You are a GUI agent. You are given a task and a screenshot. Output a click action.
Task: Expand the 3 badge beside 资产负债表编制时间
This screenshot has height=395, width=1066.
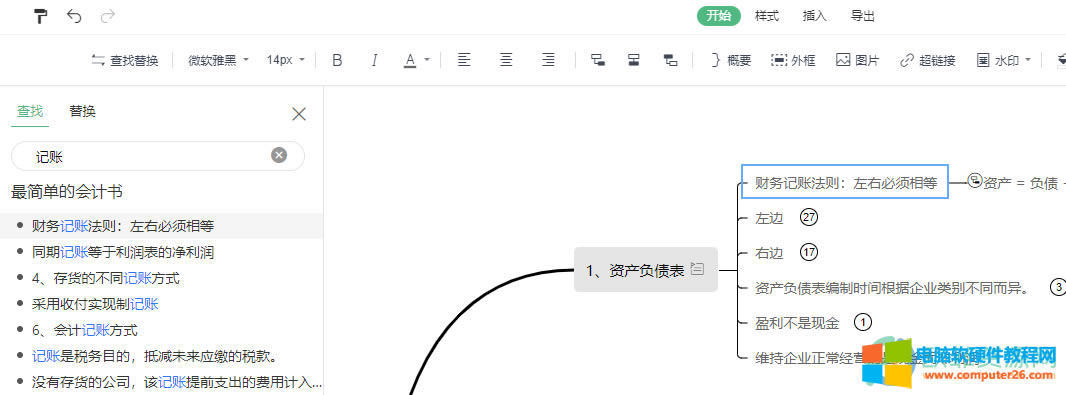click(1058, 287)
